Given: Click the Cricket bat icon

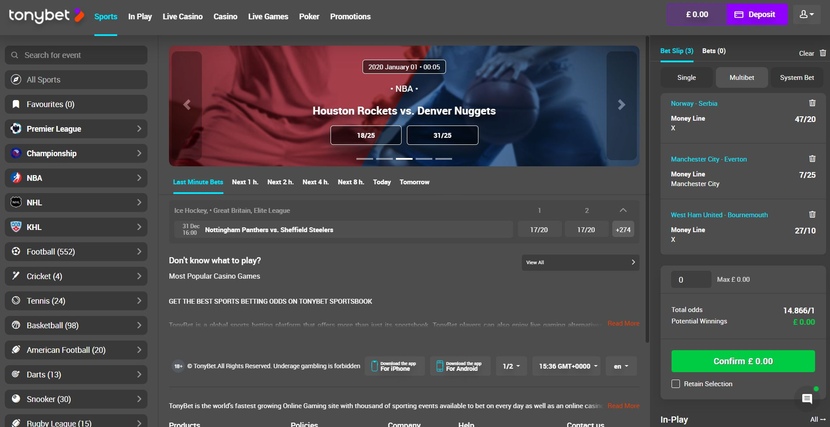Looking at the screenshot, I should 16,276.
